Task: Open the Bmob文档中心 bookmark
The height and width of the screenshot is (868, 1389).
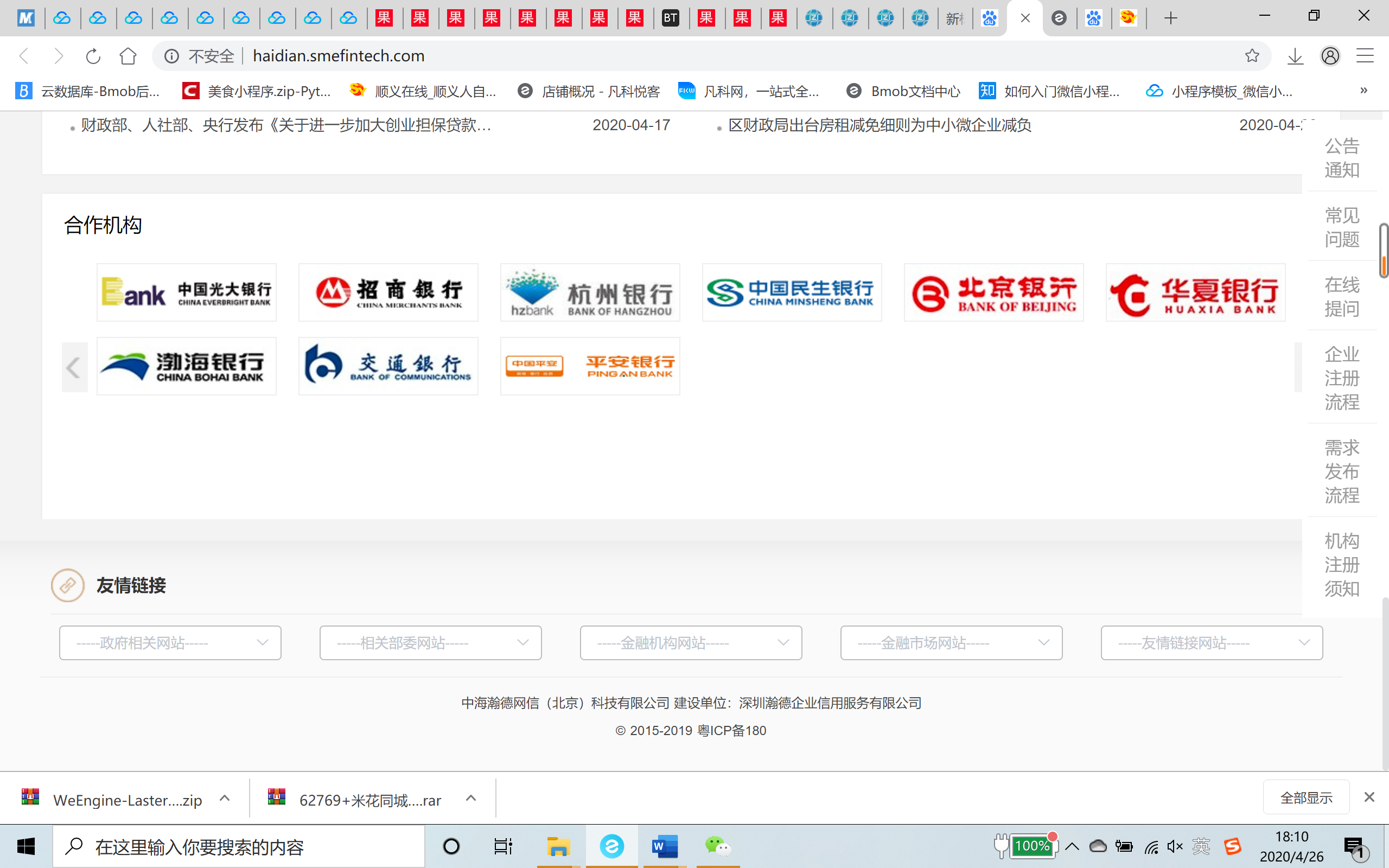Action: click(x=903, y=91)
